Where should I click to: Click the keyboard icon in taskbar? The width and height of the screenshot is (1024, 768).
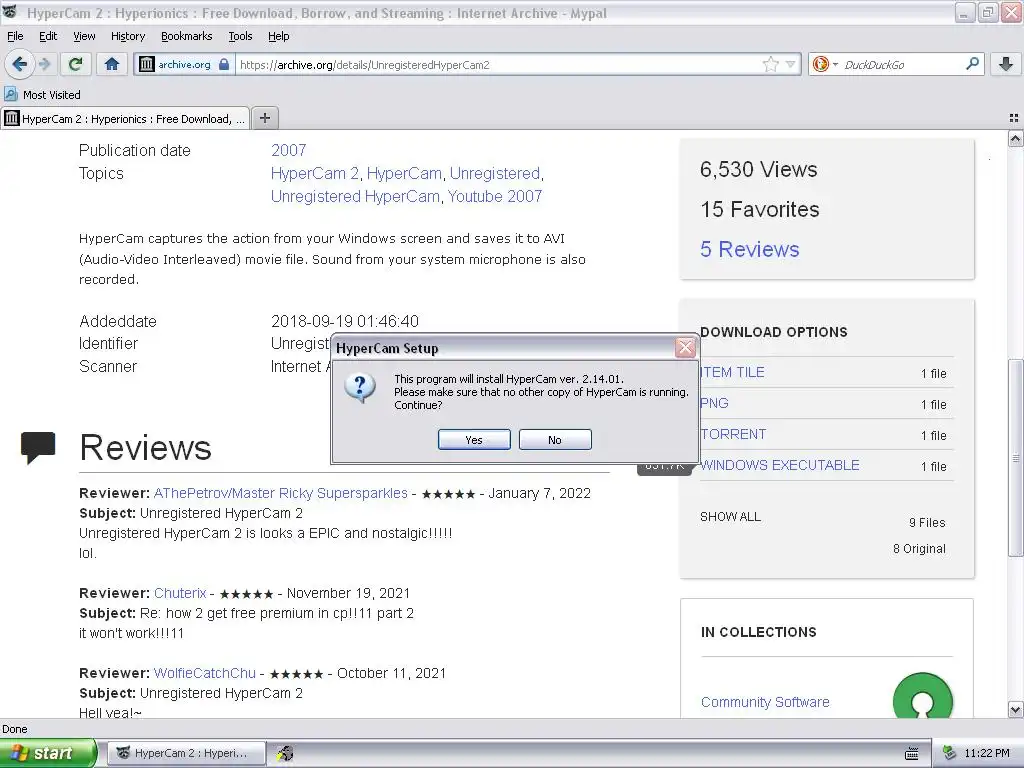(x=911, y=754)
